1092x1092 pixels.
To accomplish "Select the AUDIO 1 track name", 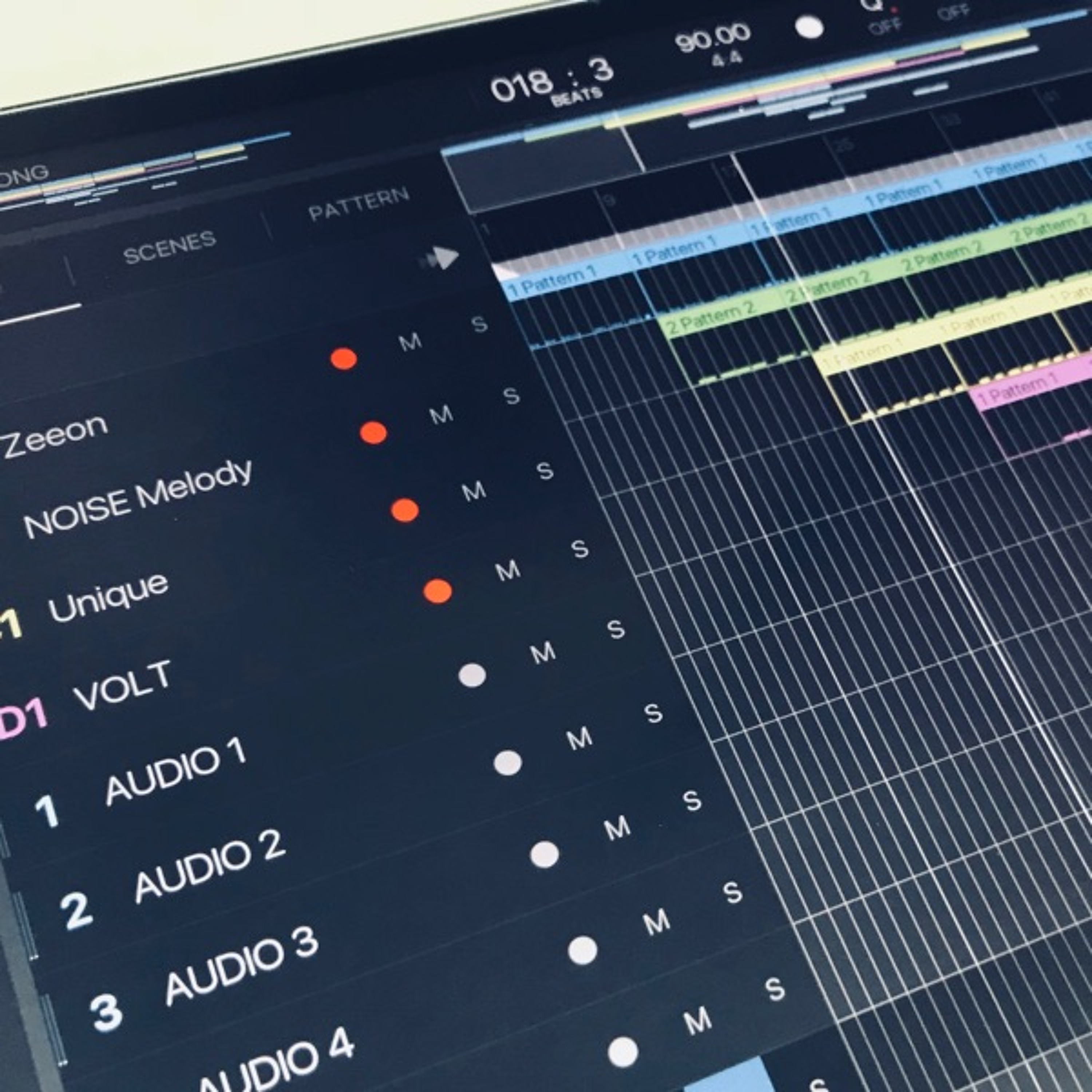I will pos(176,771).
